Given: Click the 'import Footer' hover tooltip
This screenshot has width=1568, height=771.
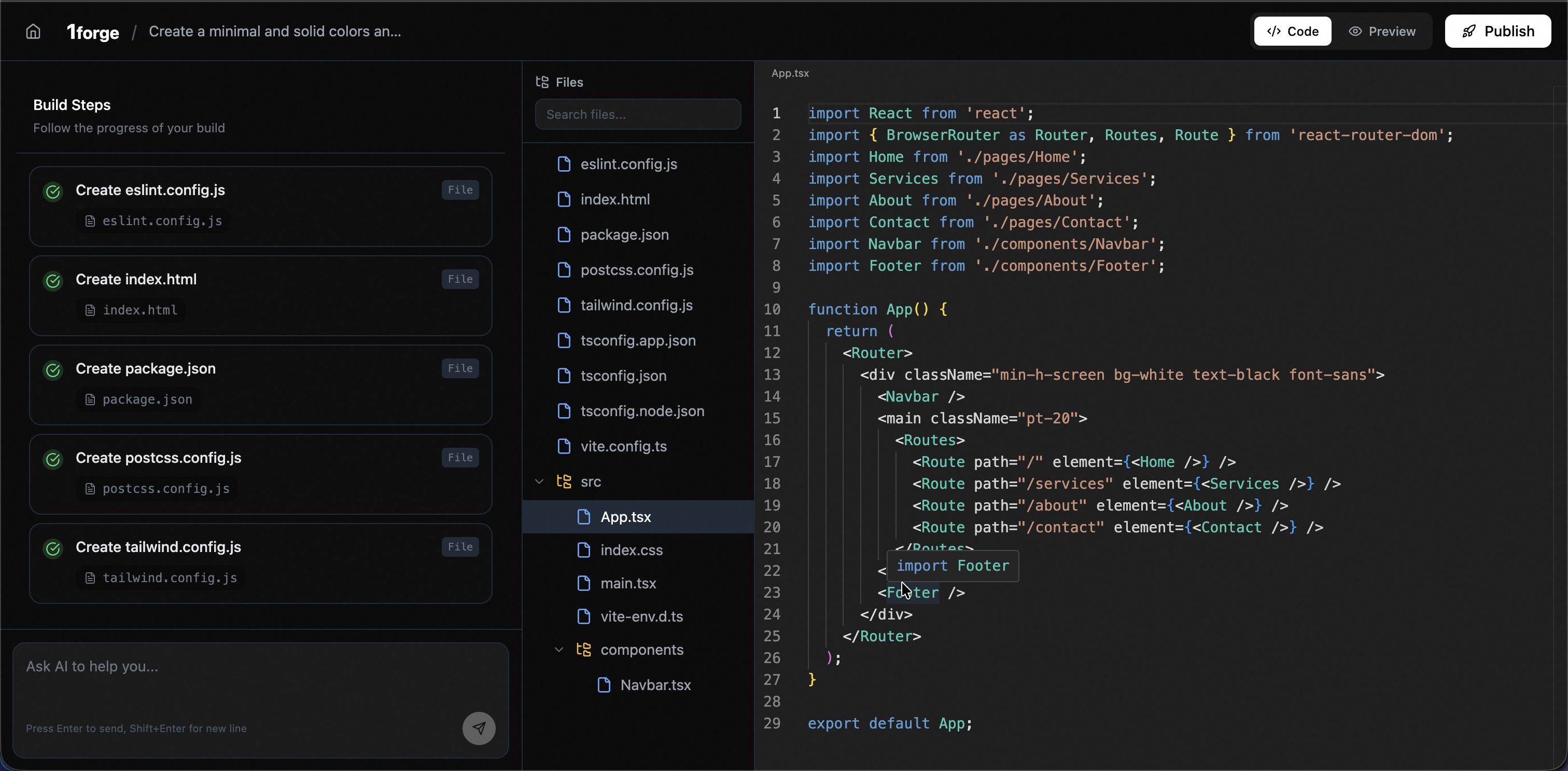Looking at the screenshot, I should pyautogui.click(x=953, y=566).
